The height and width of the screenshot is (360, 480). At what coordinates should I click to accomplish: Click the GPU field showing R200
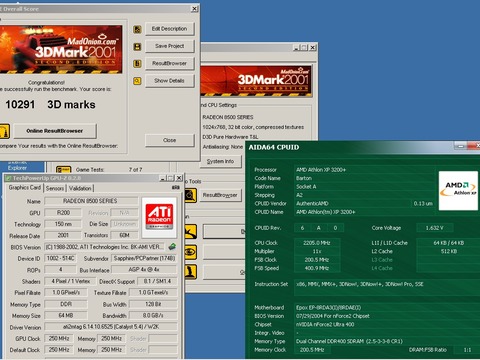63,213
